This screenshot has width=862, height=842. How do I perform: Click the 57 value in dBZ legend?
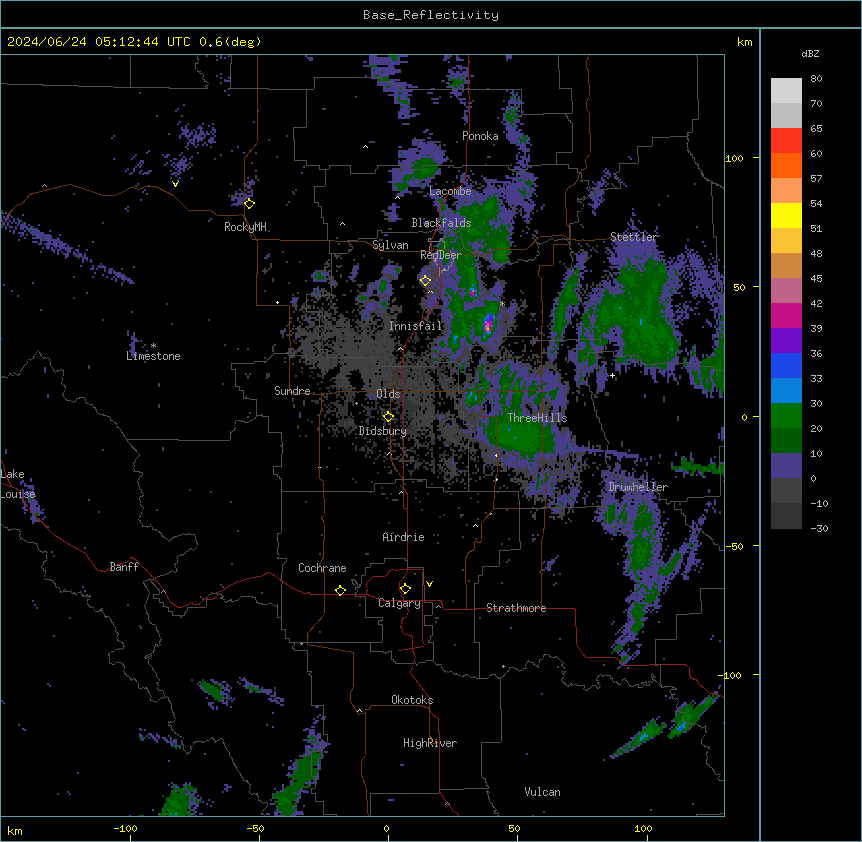[x=816, y=179]
